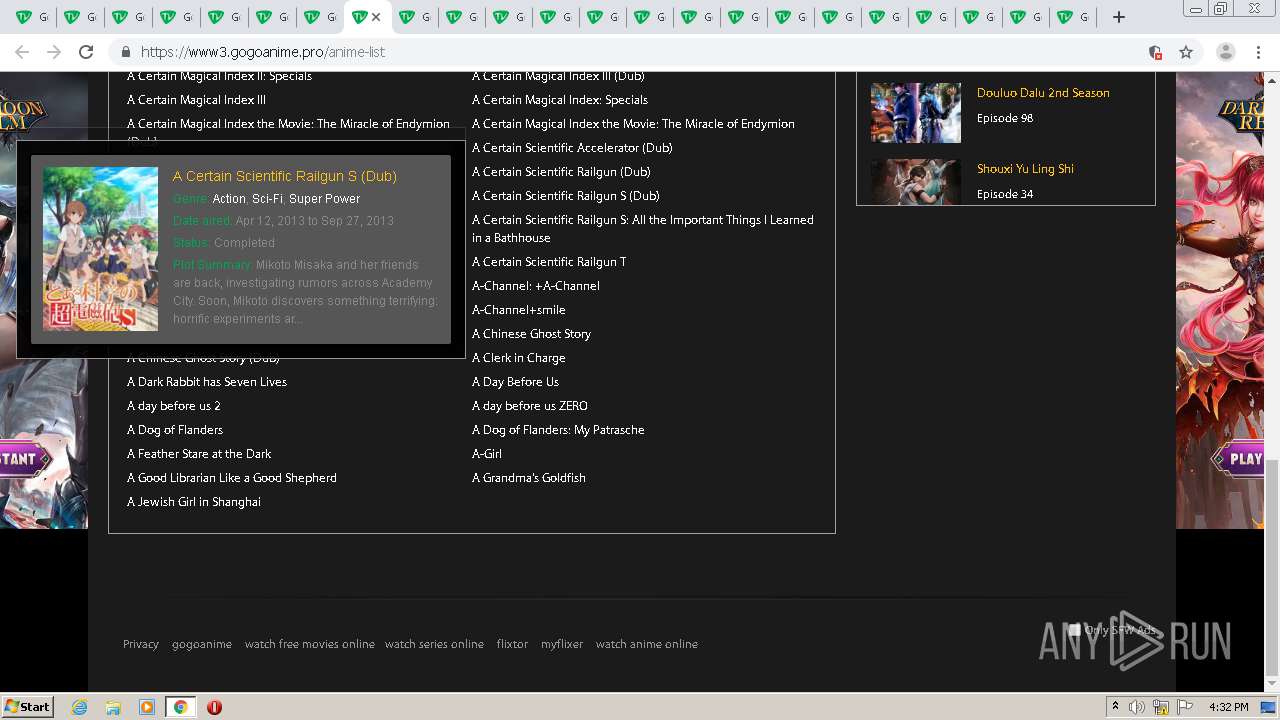Click the system clock showing 4:32 PM
This screenshot has width=1280, height=720.
coord(1228,707)
